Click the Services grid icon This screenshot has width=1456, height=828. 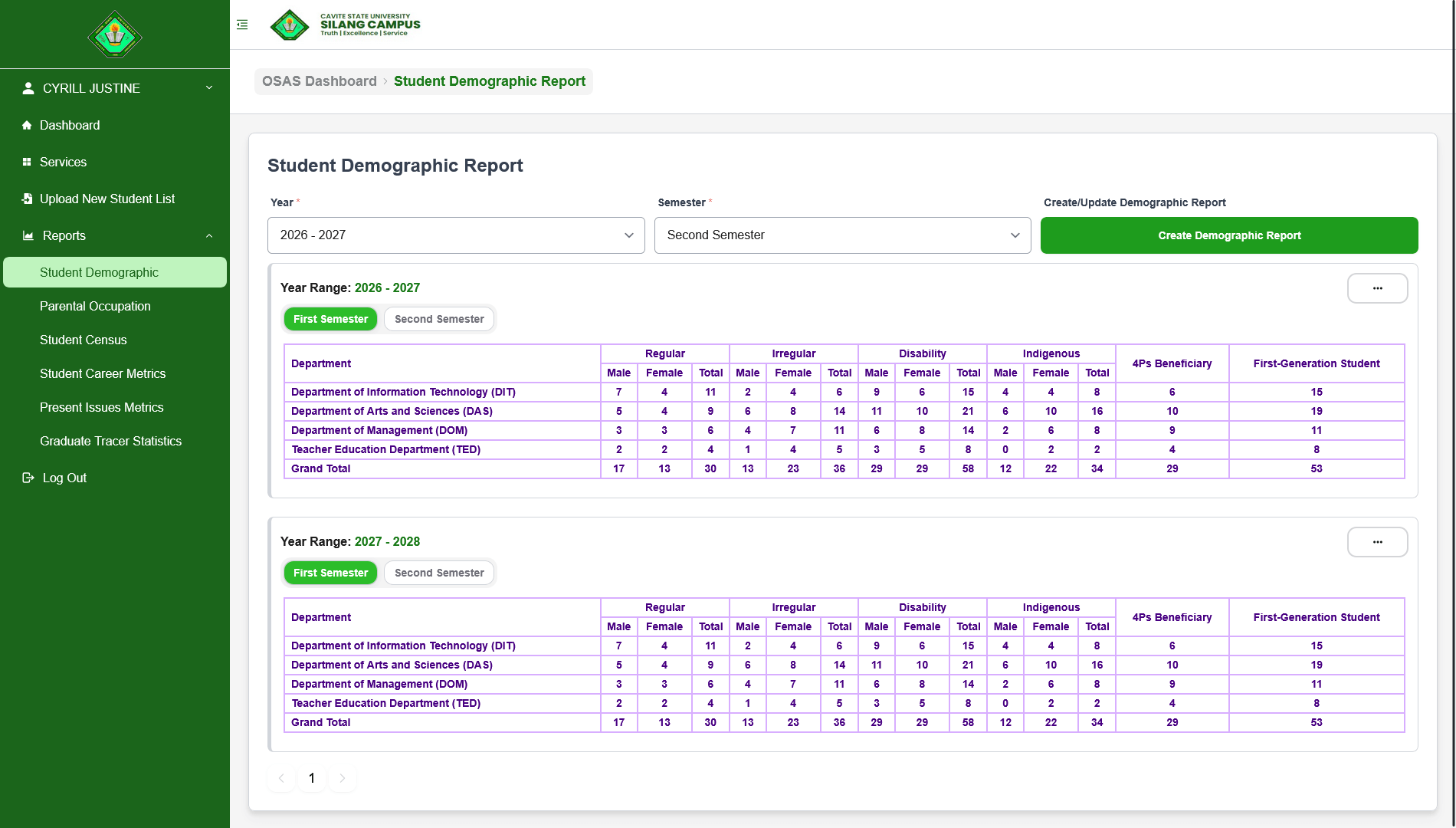tap(27, 162)
